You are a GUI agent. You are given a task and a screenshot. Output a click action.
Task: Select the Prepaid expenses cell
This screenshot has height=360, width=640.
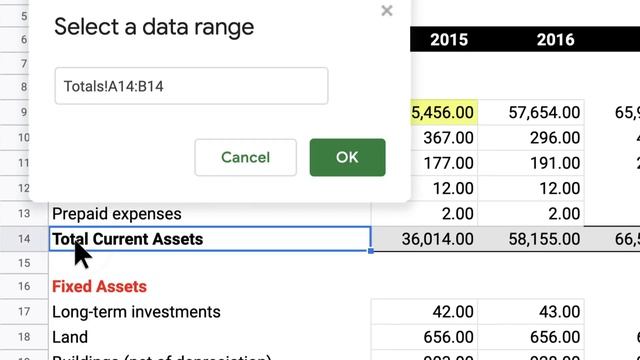210,214
